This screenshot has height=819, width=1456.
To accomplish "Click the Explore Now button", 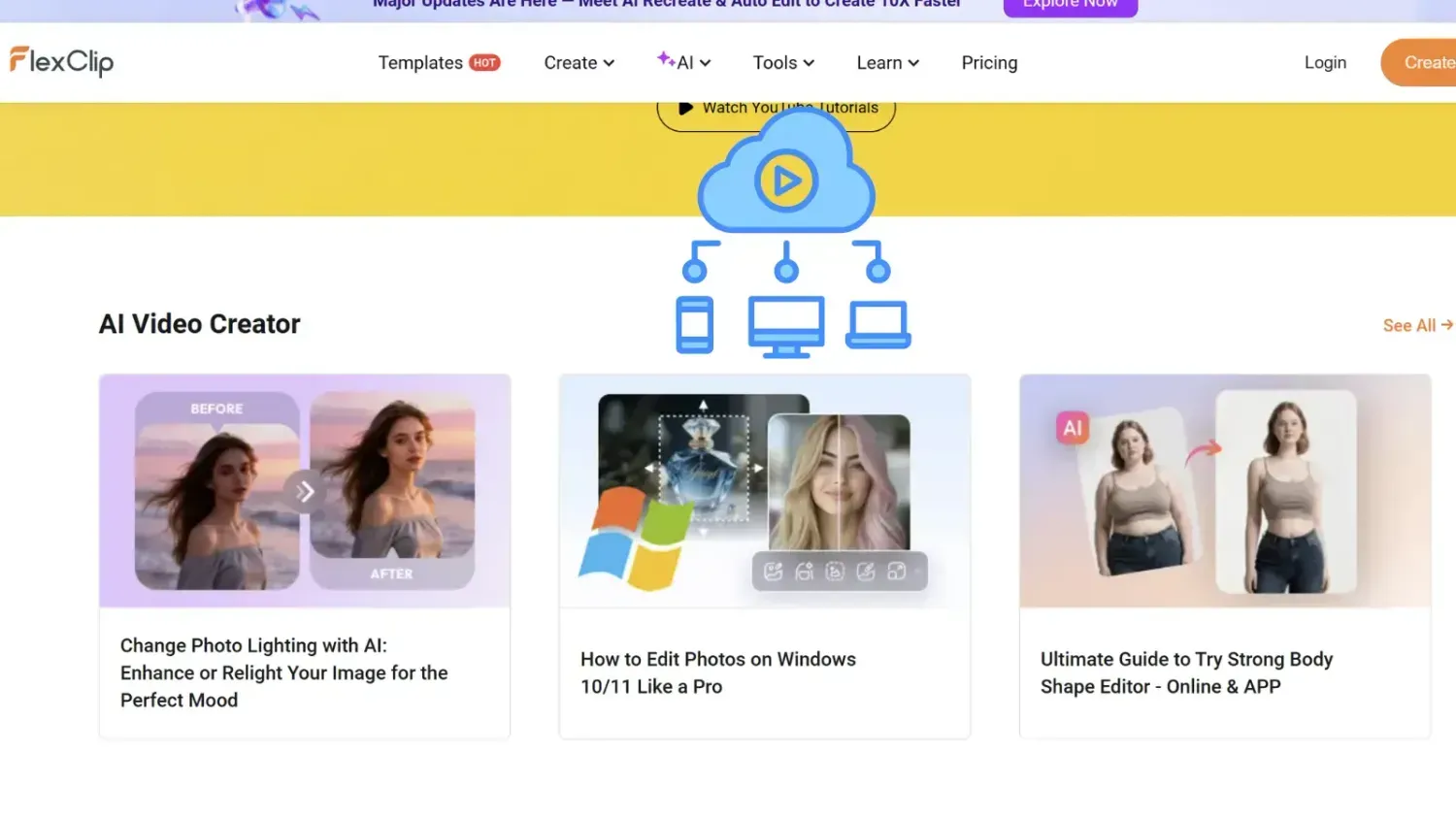I will pos(1070,5).
